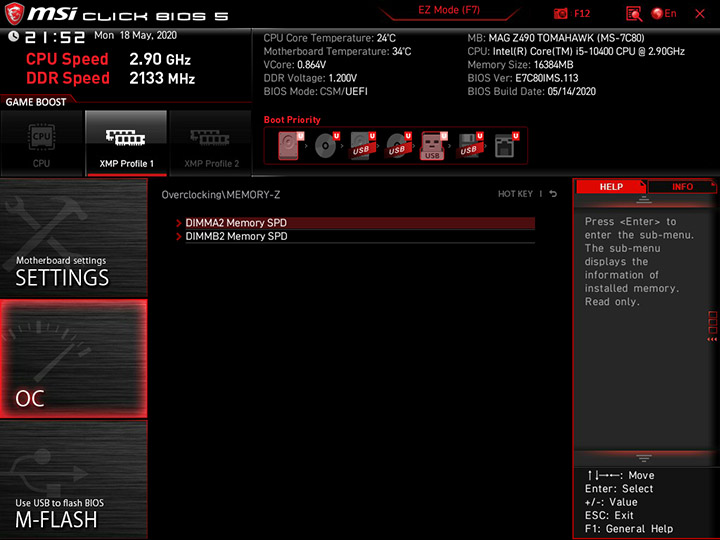Click the date Mon 18 May, 2020
Screen dimensions: 720x540
click(x=135, y=35)
